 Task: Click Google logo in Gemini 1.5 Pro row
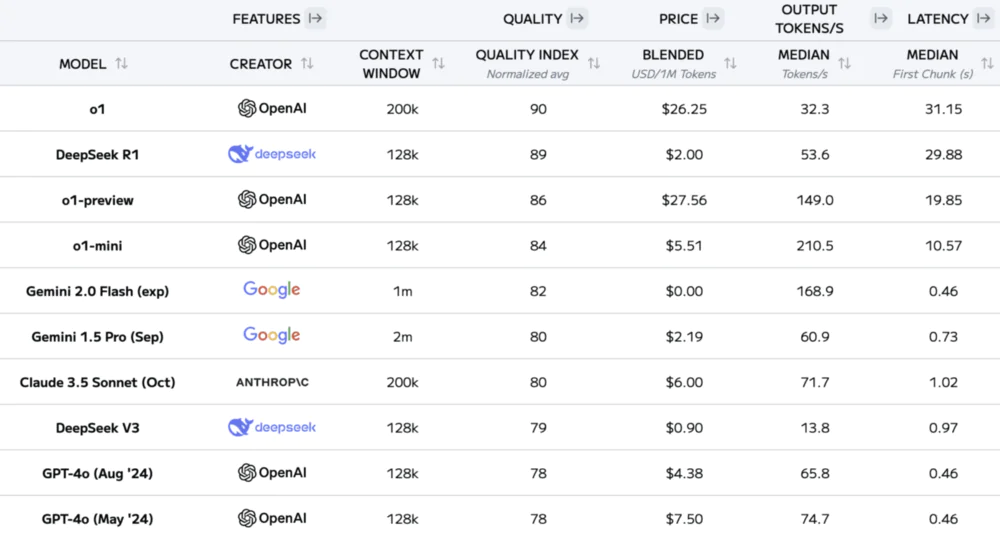[x=272, y=335]
